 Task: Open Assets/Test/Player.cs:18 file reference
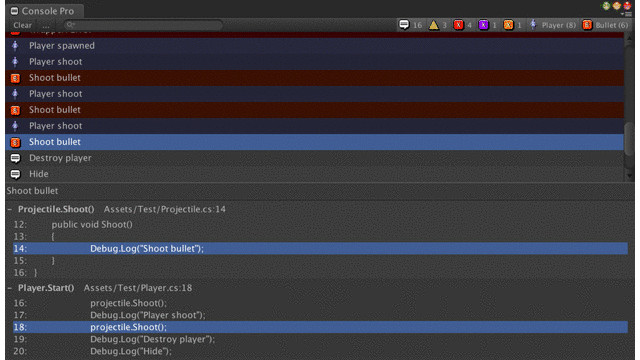tap(138, 288)
